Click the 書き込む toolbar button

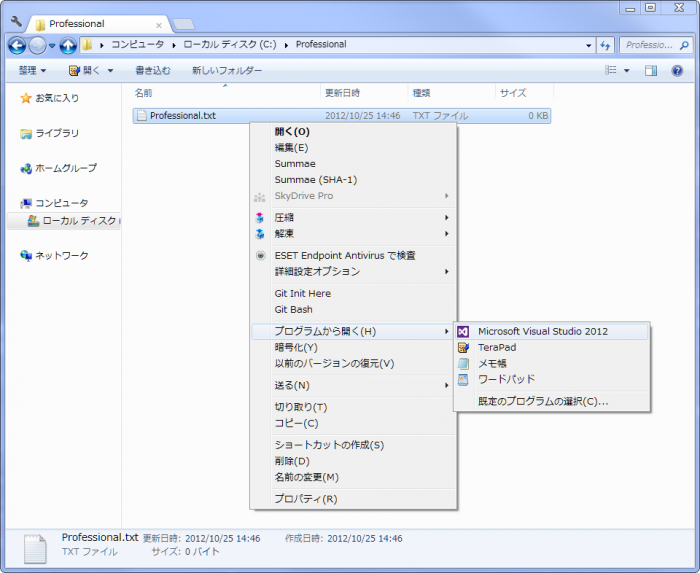pyautogui.click(x=153, y=71)
